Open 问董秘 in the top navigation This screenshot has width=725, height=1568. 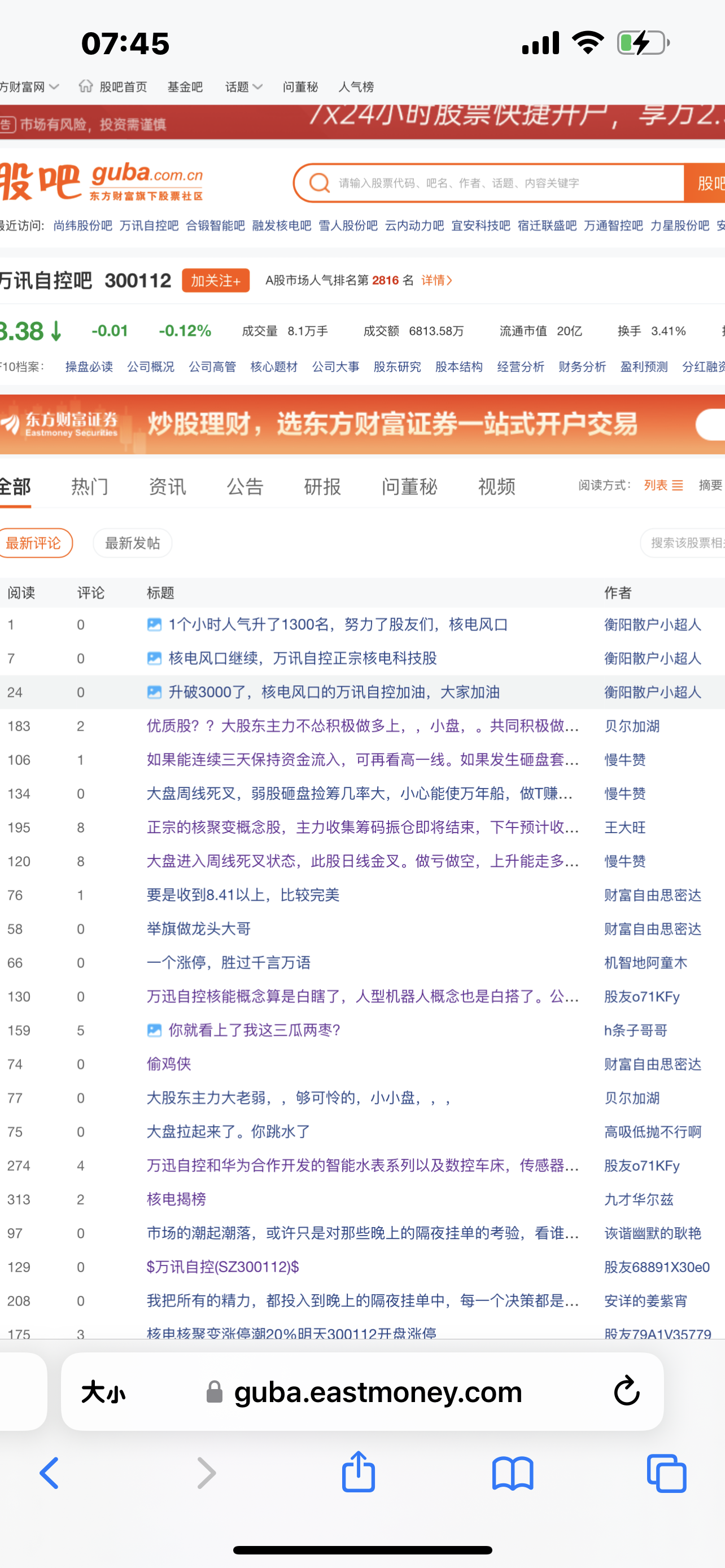pos(300,87)
